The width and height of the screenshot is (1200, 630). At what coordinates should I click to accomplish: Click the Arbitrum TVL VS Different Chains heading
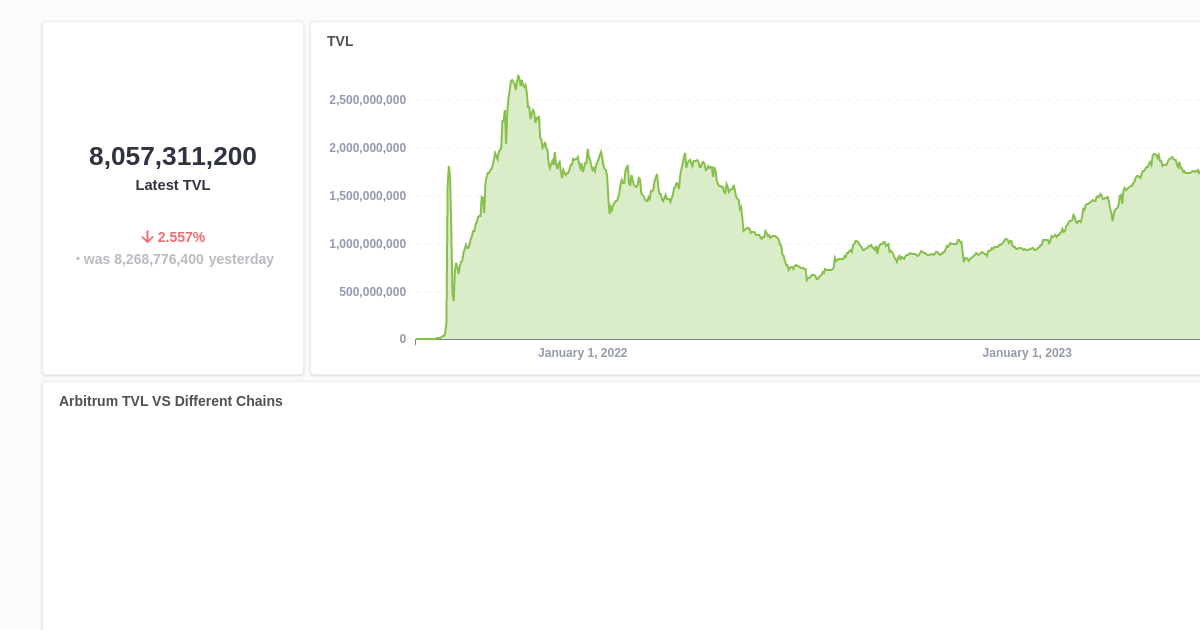(170, 401)
